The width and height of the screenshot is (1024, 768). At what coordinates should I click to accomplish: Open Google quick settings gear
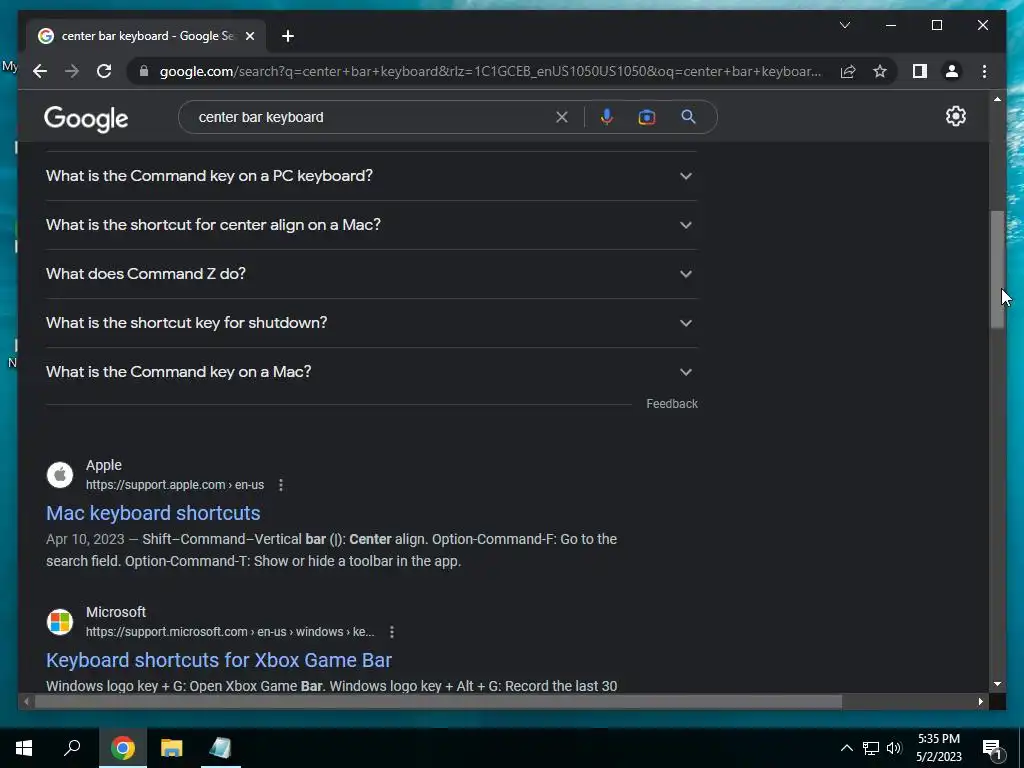(x=955, y=116)
